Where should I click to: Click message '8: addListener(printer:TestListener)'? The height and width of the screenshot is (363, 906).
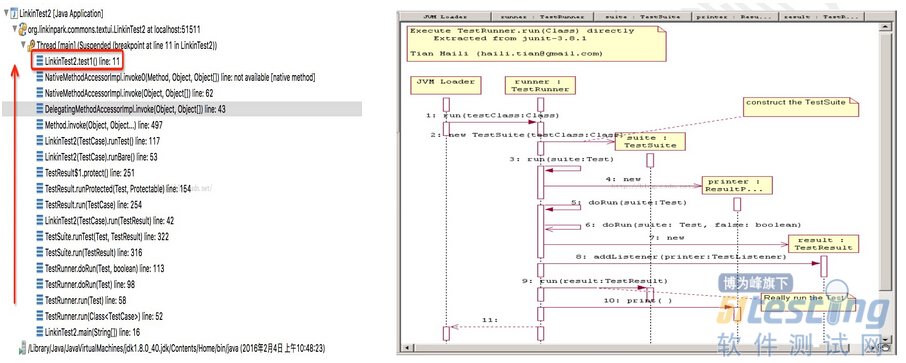coord(681,256)
